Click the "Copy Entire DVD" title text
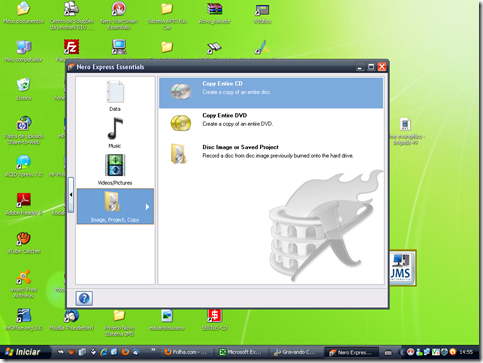Viewport: 483px width, 363px height. pyautogui.click(x=225, y=115)
